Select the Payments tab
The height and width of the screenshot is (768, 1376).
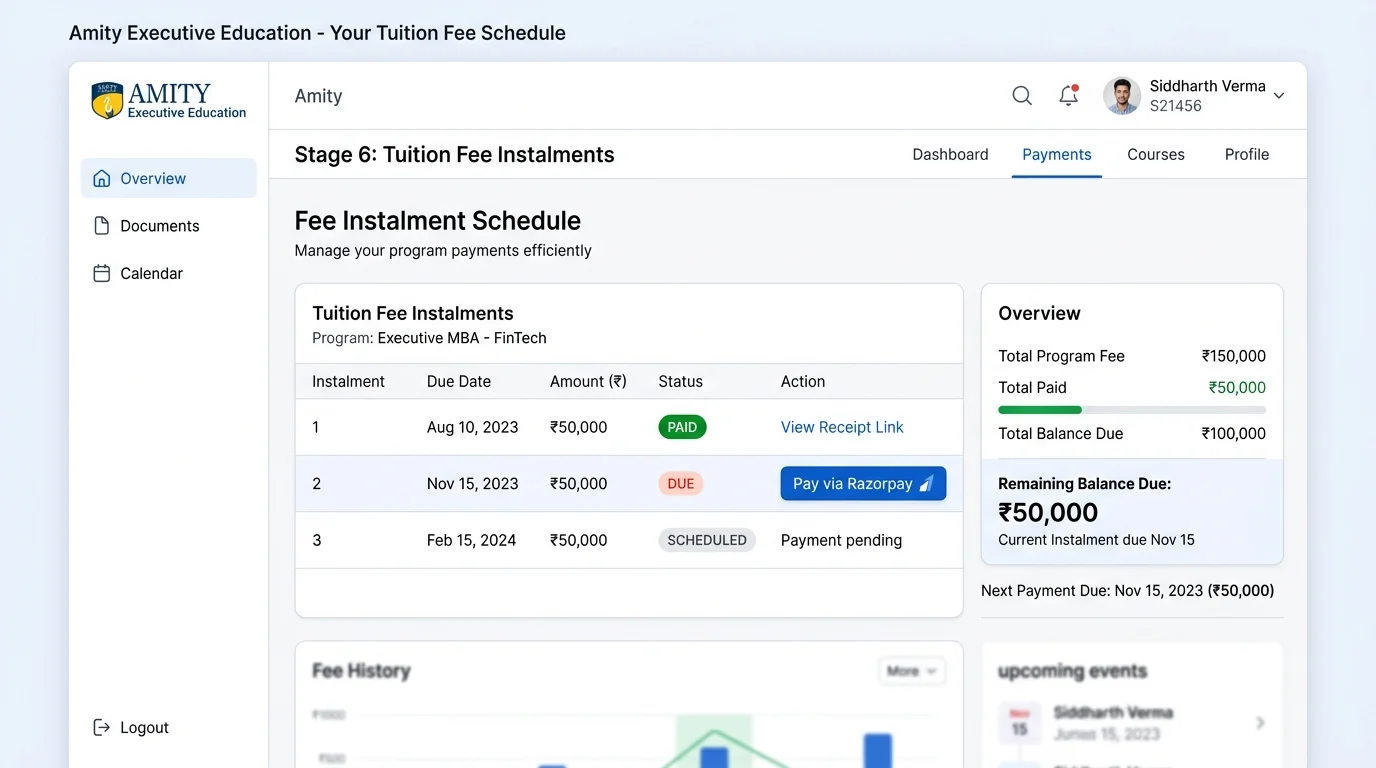click(x=1057, y=154)
